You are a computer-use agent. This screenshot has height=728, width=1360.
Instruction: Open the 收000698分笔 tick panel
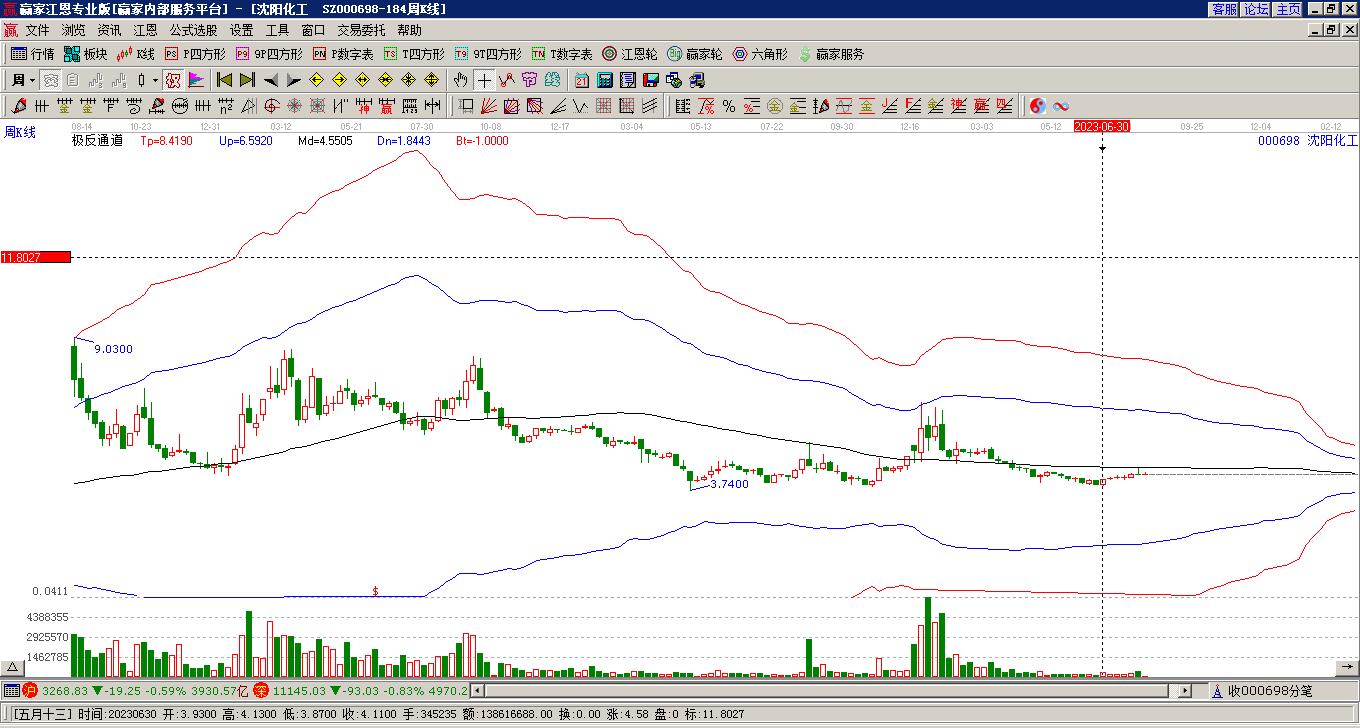[x=1263, y=690]
